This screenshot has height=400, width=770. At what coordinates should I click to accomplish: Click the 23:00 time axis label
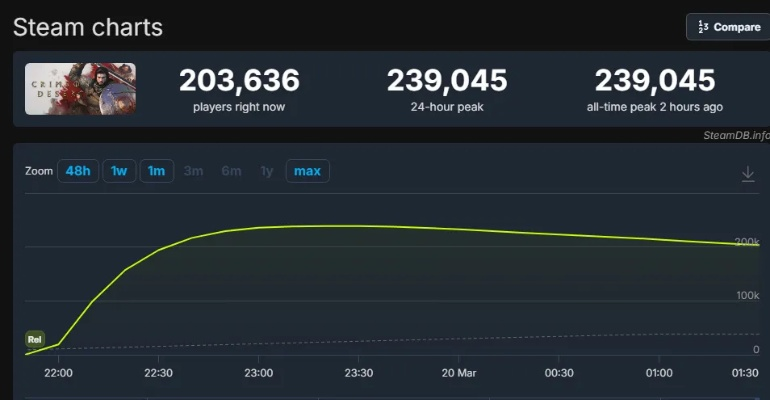[258, 373]
